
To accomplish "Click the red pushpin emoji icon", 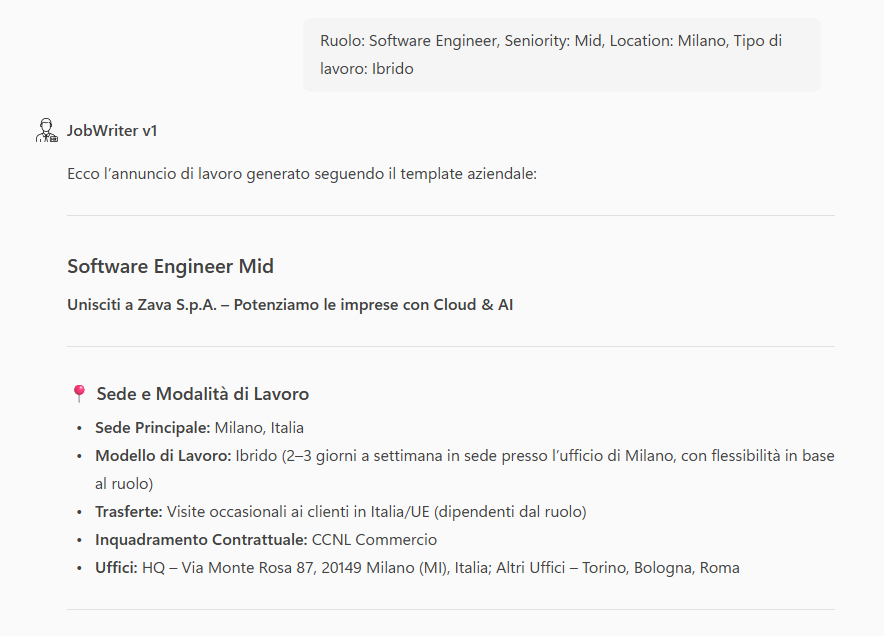I will [79, 394].
